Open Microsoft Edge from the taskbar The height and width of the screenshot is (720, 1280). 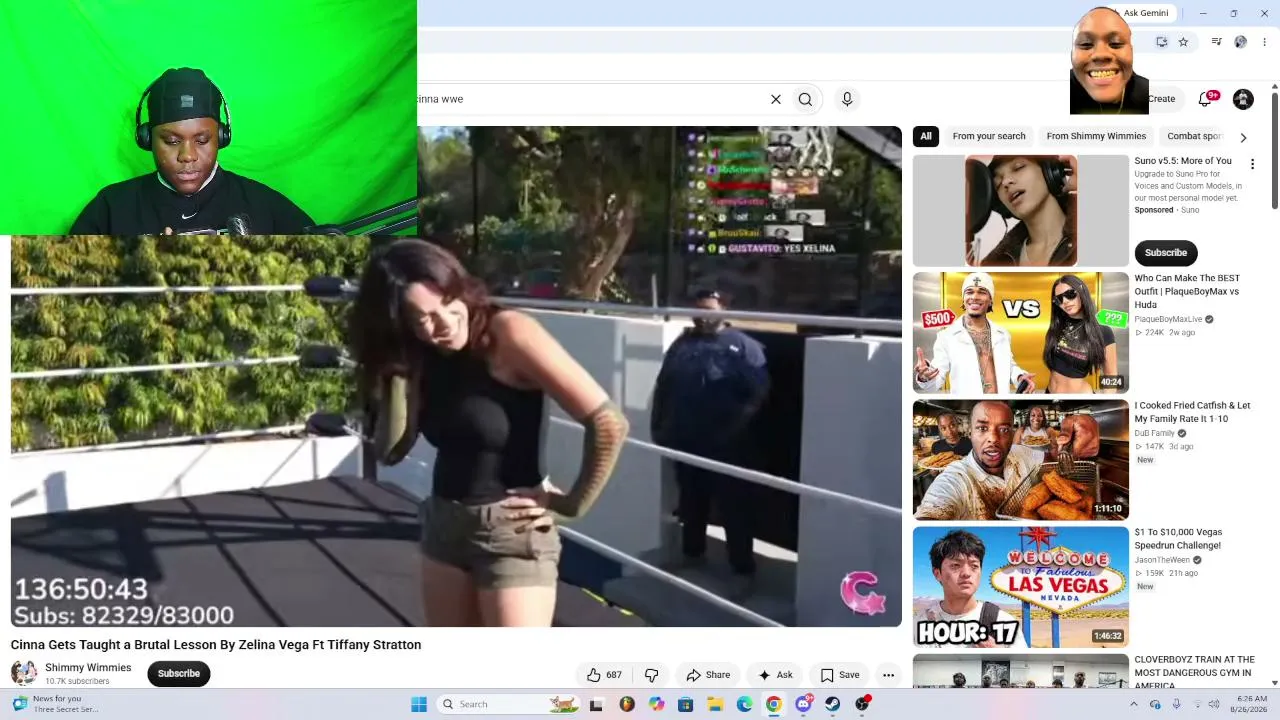pyautogui.click(x=744, y=704)
